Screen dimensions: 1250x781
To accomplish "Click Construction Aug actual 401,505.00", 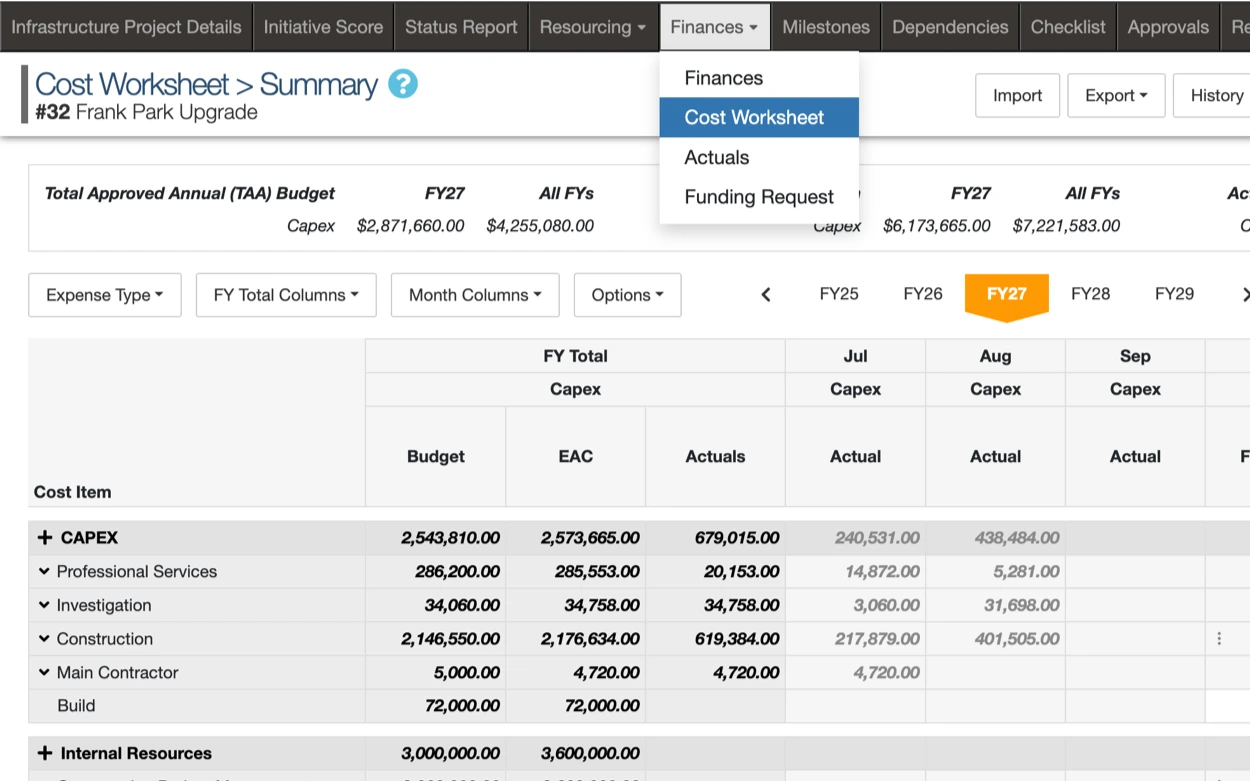I will tap(1017, 639).
